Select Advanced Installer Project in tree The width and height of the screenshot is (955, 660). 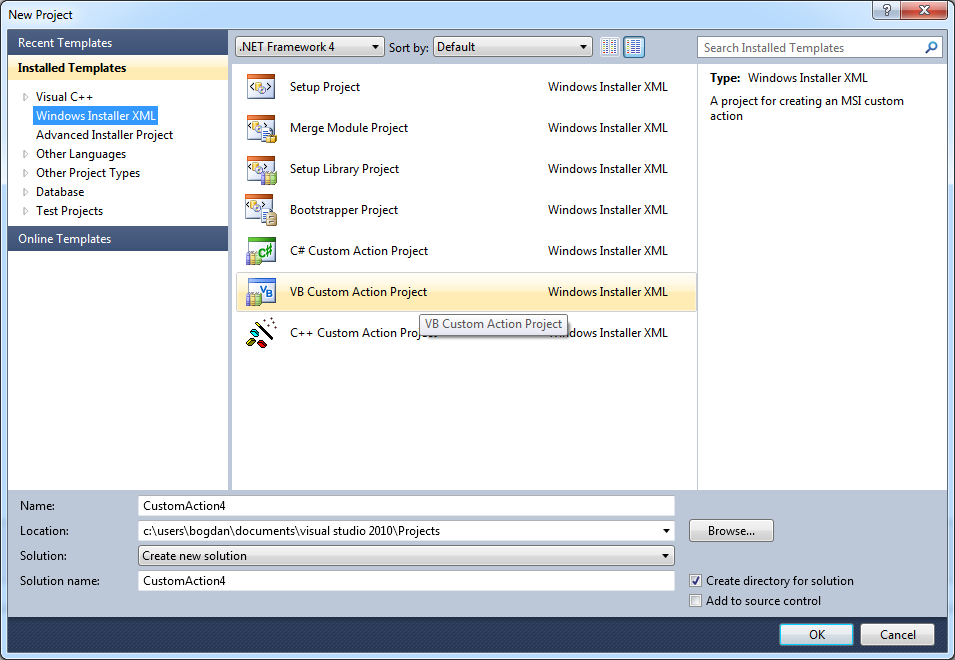pyautogui.click(x=104, y=135)
